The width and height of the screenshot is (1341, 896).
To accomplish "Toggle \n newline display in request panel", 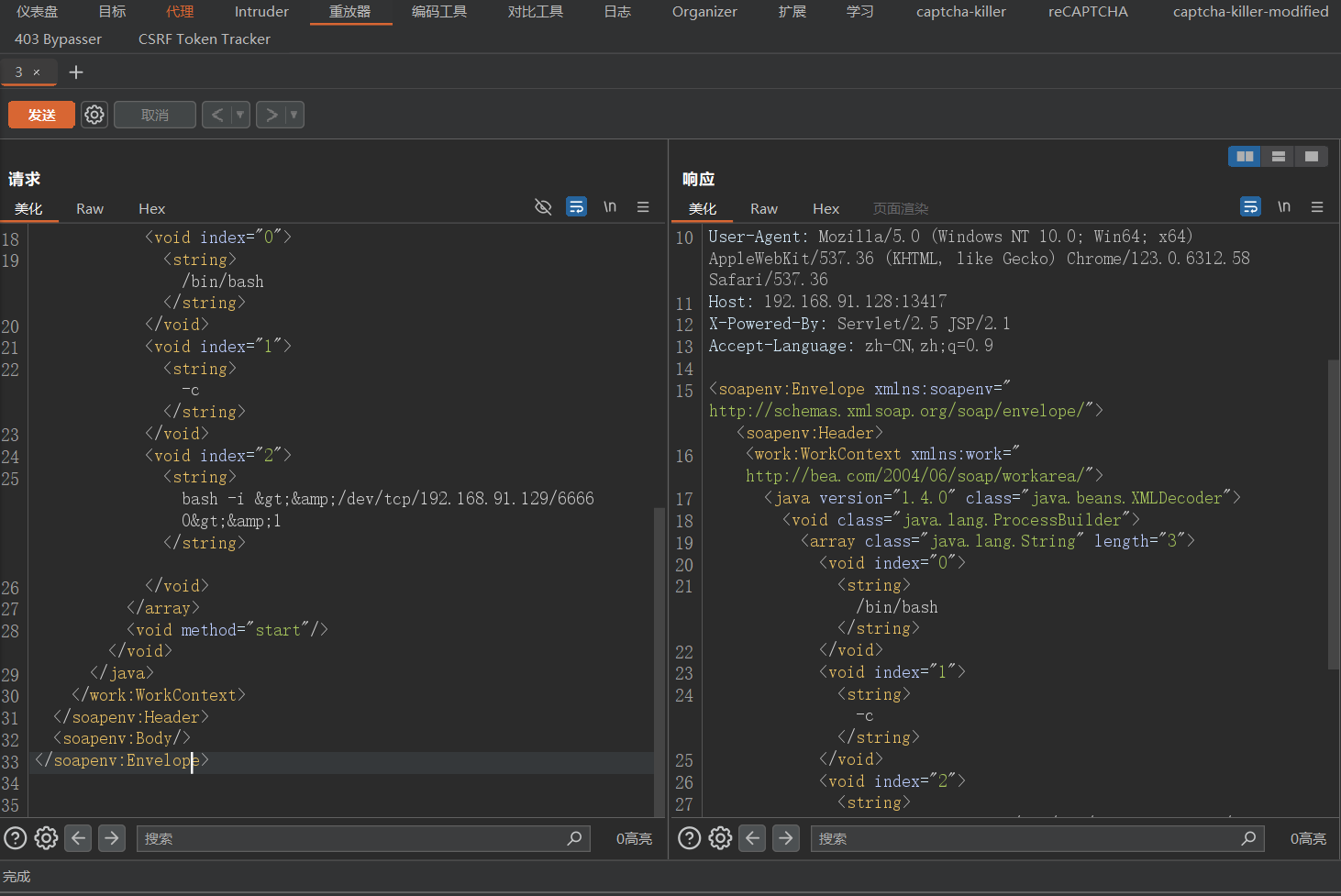I will click(x=610, y=207).
